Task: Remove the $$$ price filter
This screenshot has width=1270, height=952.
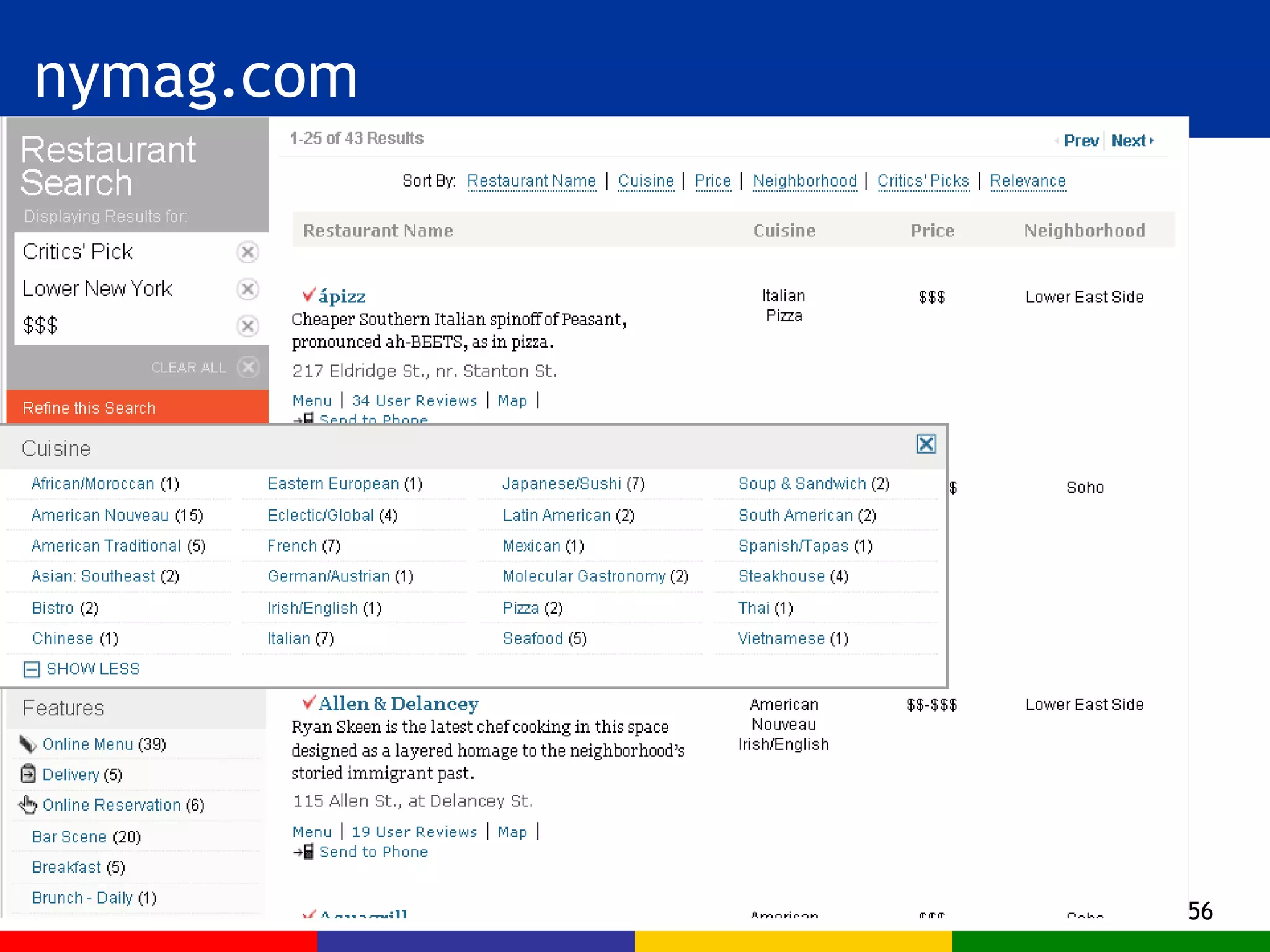Action: click(x=247, y=326)
